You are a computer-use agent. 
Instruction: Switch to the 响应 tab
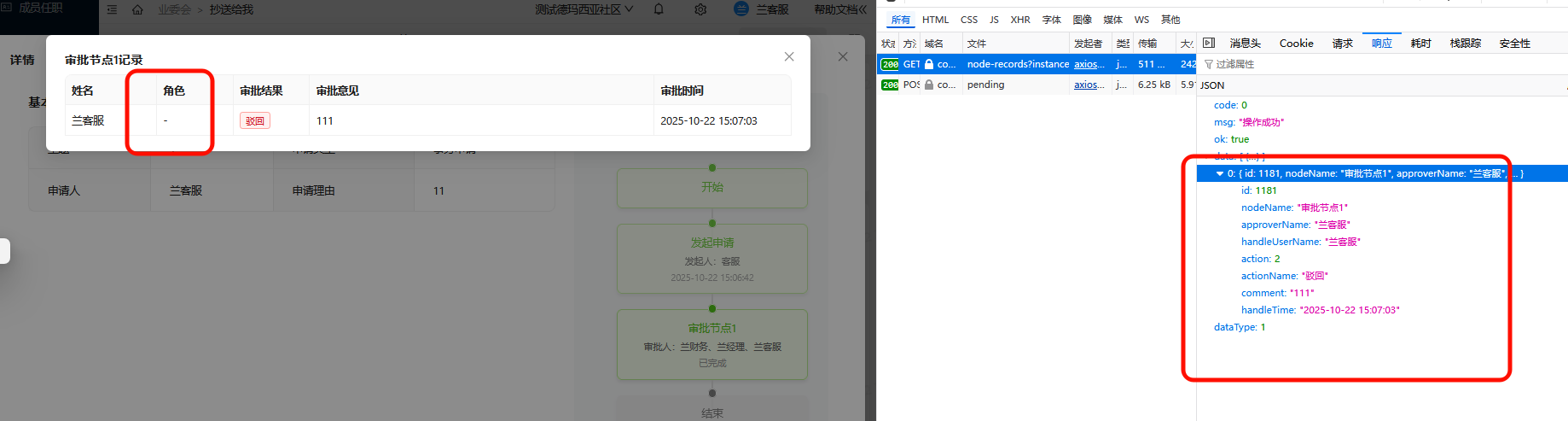coord(1382,44)
